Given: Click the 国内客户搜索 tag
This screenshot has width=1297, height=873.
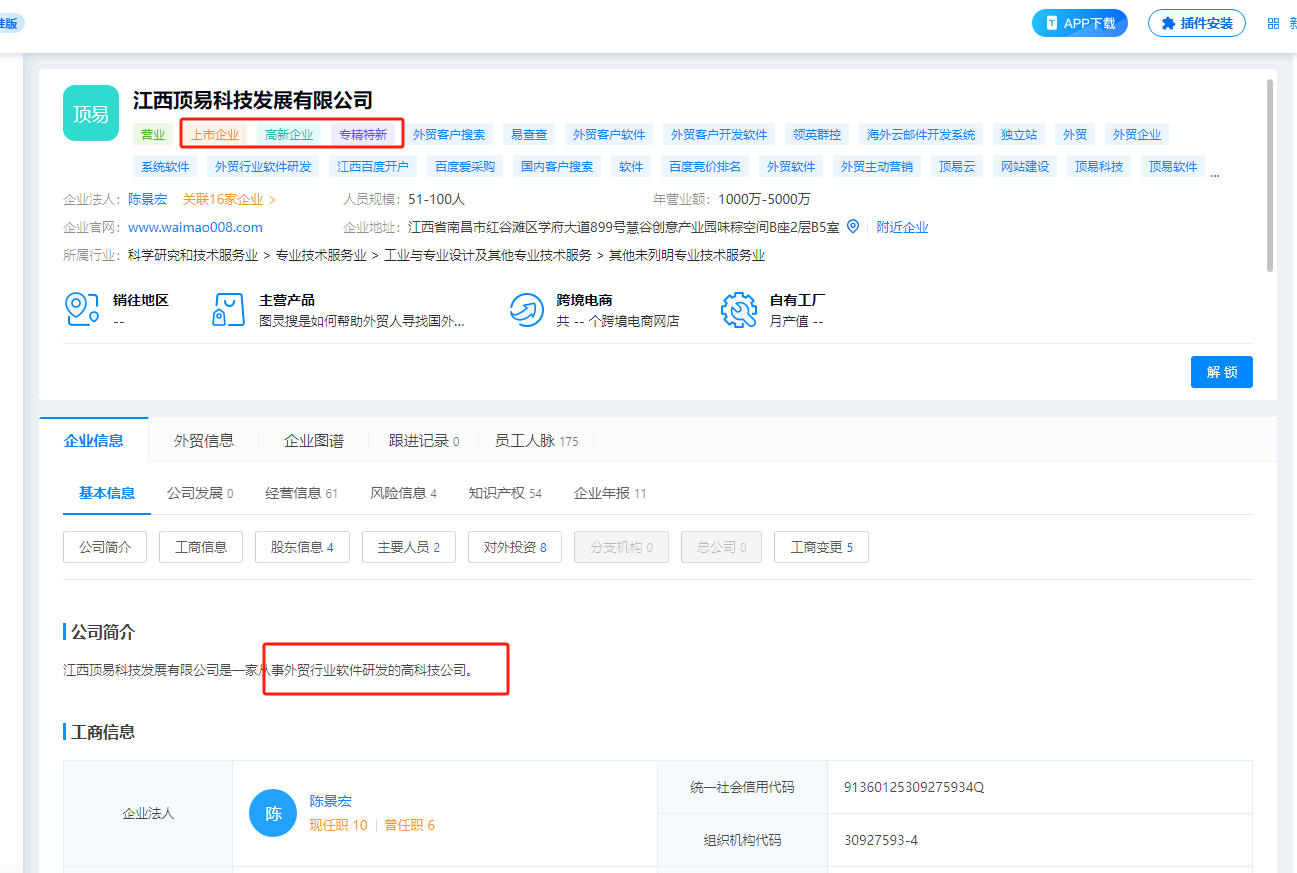Looking at the screenshot, I should tap(557, 167).
